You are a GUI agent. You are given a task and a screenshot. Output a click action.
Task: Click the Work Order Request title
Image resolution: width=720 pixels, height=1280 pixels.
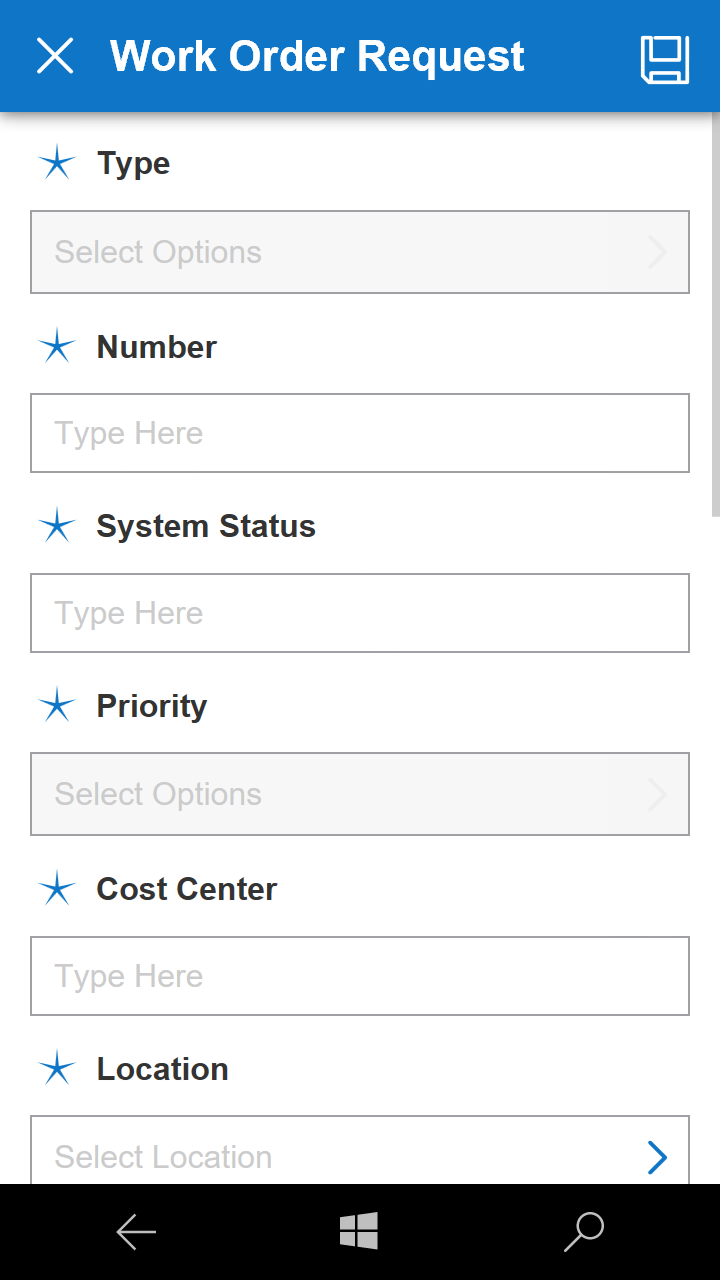[x=317, y=57]
